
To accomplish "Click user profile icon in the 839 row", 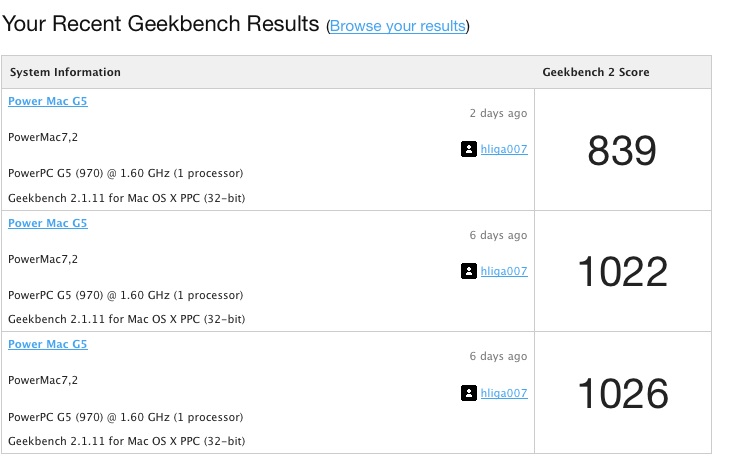I will tap(468, 149).
